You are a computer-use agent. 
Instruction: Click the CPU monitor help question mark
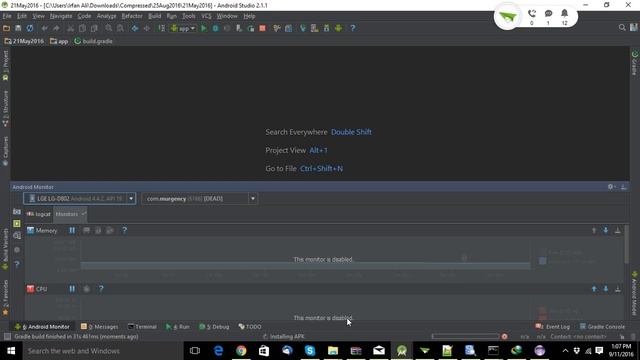click(x=101, y=289)
